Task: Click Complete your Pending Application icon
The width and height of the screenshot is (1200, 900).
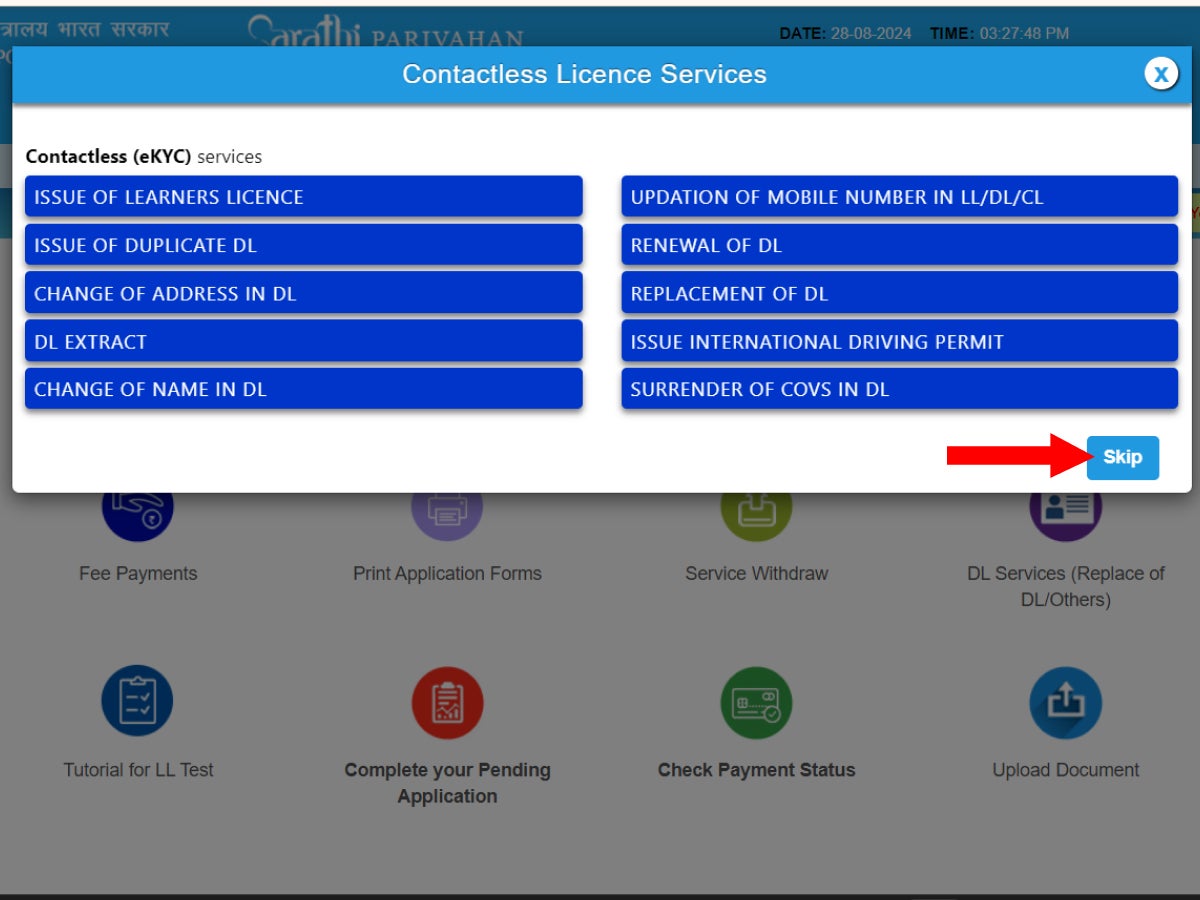Action: pyautogui.click(x=447, y=700)
